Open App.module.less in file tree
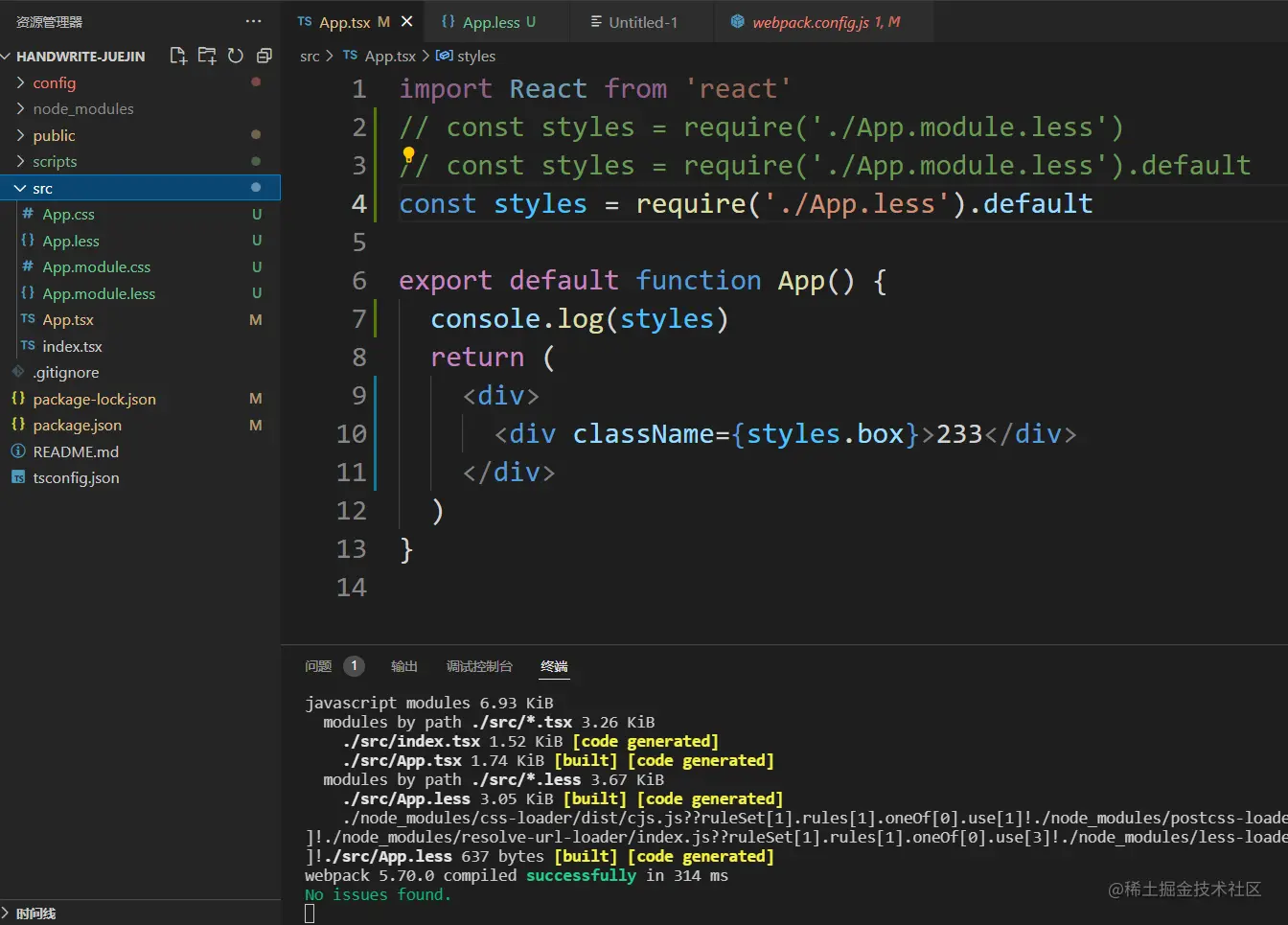Screen dimensions: 1288x925 99,293
